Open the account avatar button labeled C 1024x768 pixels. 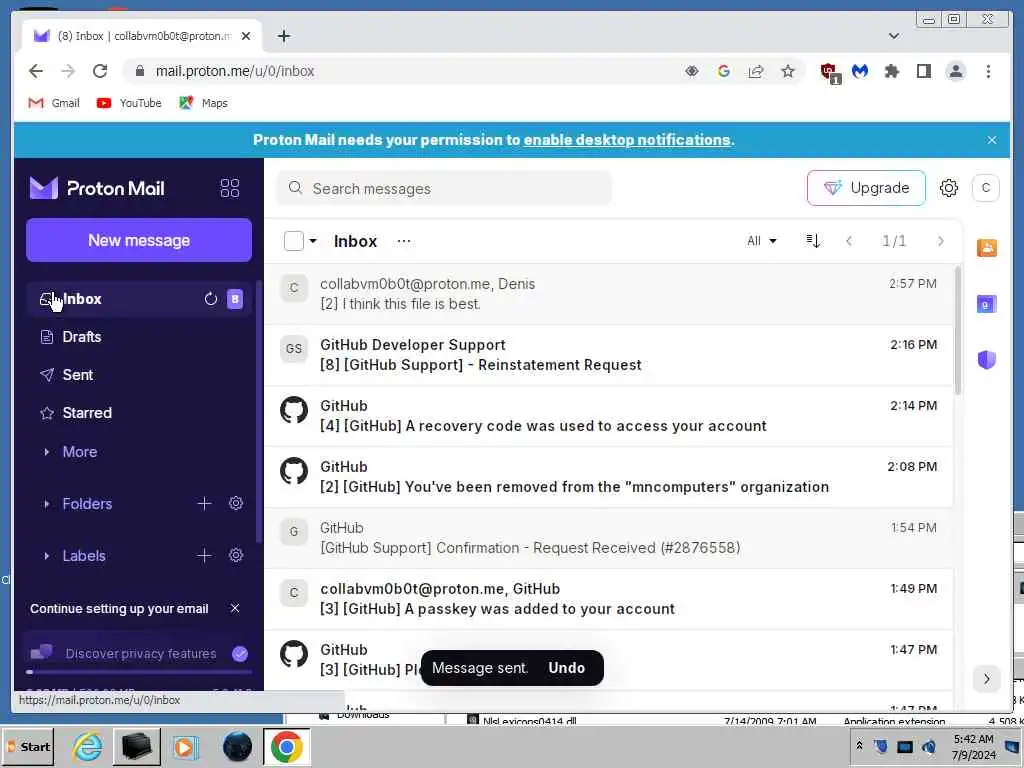[x=985, y=188]
